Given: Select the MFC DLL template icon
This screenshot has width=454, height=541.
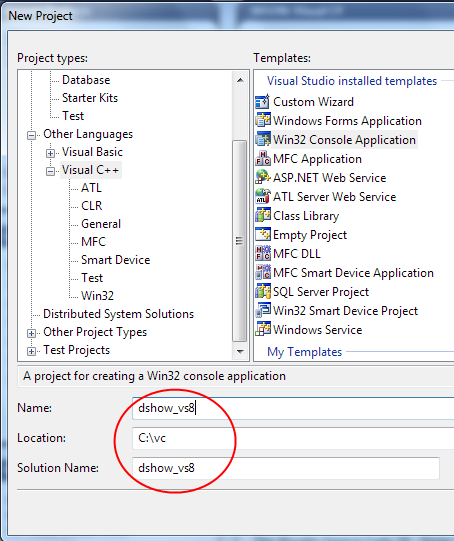Looking at the screenshot, I should click(263, 254).
